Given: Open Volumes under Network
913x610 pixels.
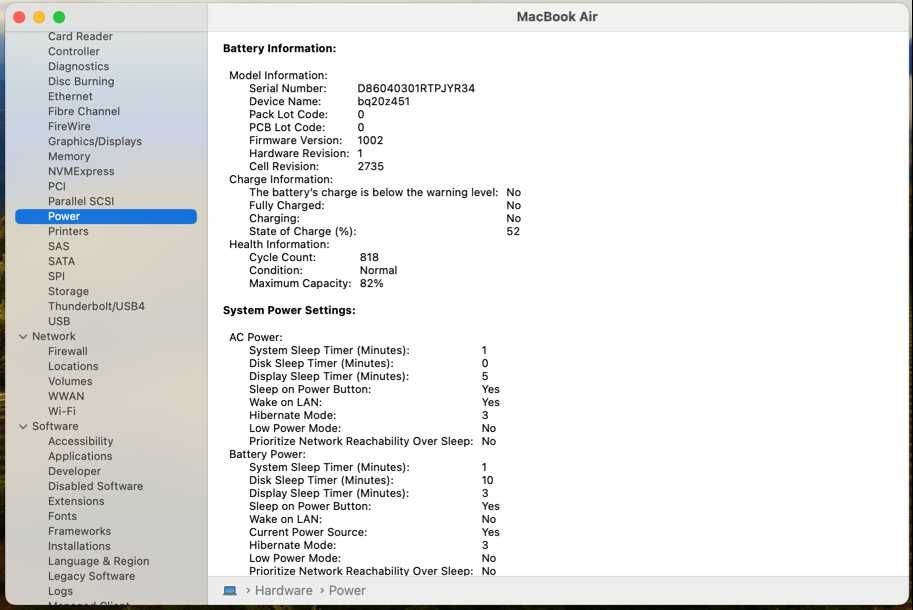Looking at the screenshot, I should tap(70, 381).
